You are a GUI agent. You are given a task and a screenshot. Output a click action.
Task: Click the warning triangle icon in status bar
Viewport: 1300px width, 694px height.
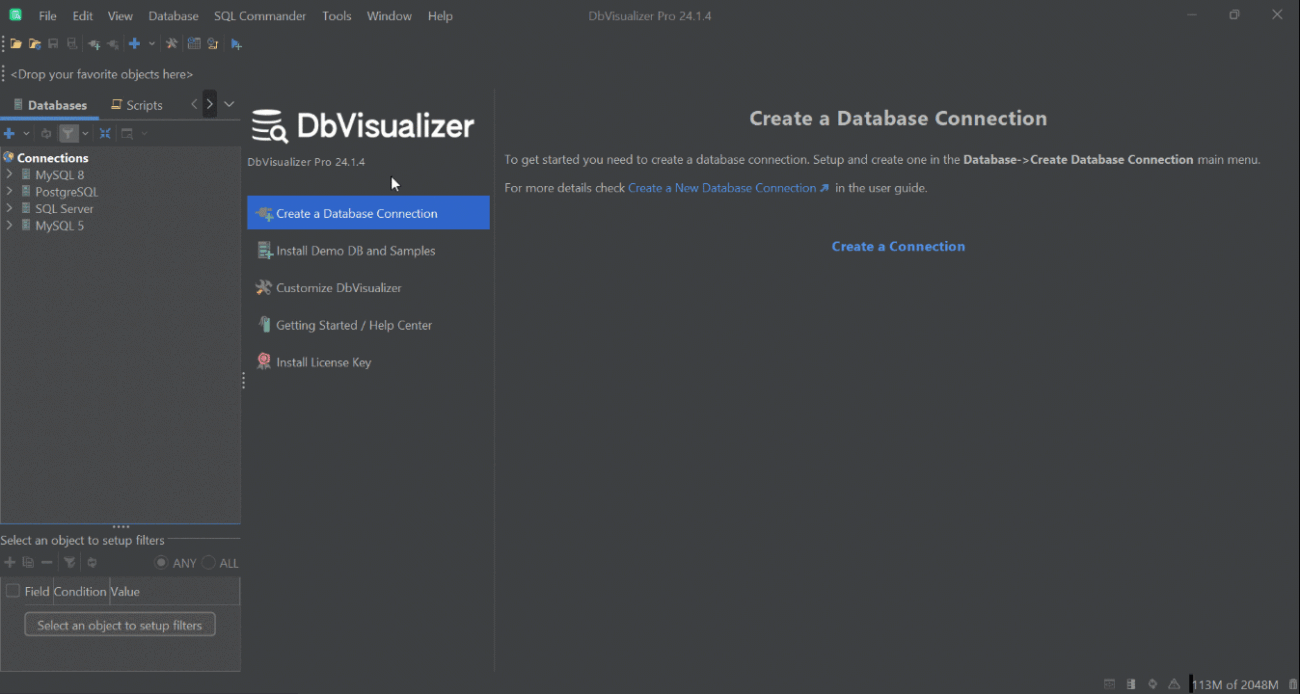pyautogui.click(x=1174, y=684)
